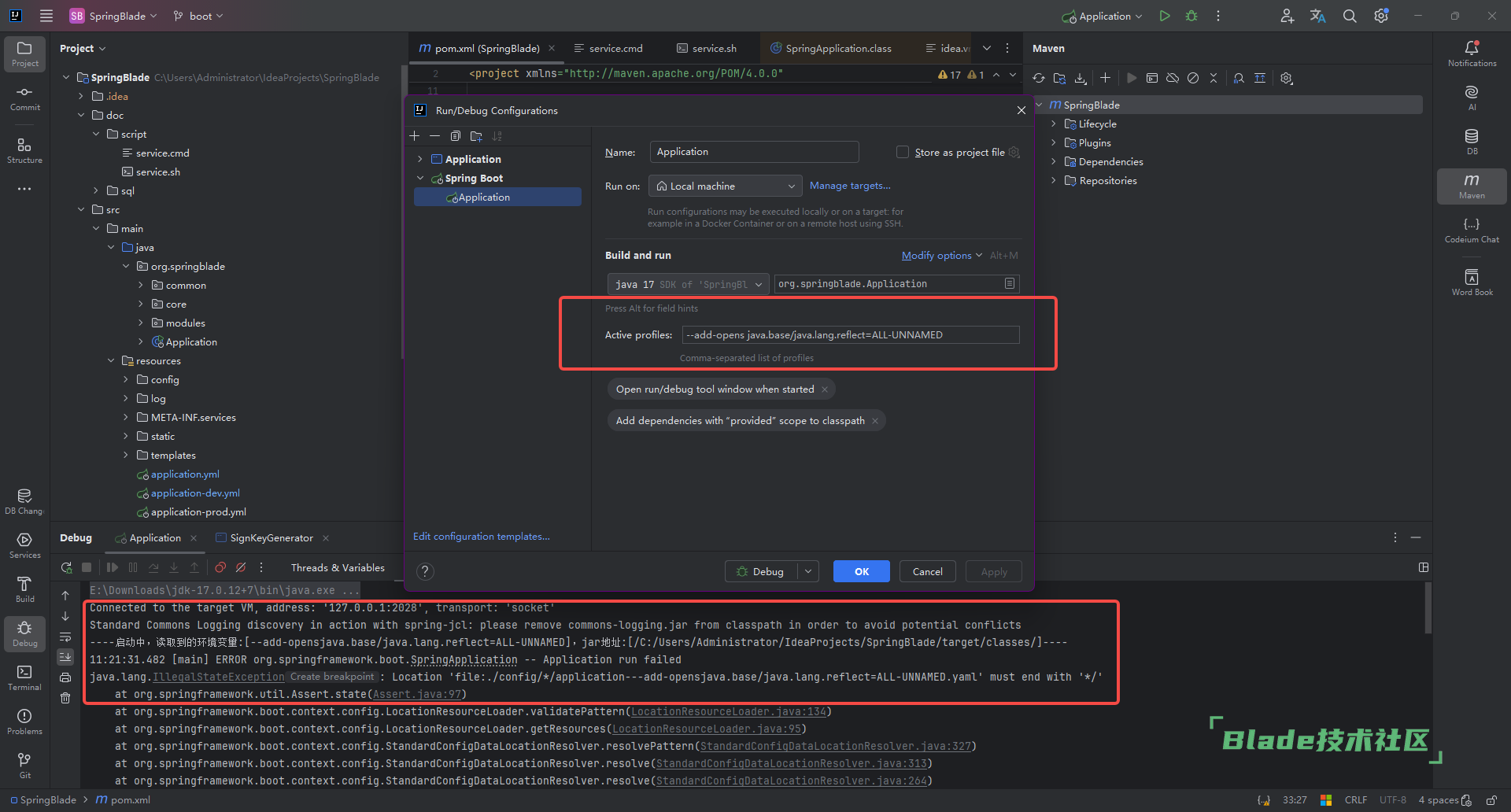Open the DB Changes tool window
The height and width of the screenshot is (812, 1511).
(24, 501)
